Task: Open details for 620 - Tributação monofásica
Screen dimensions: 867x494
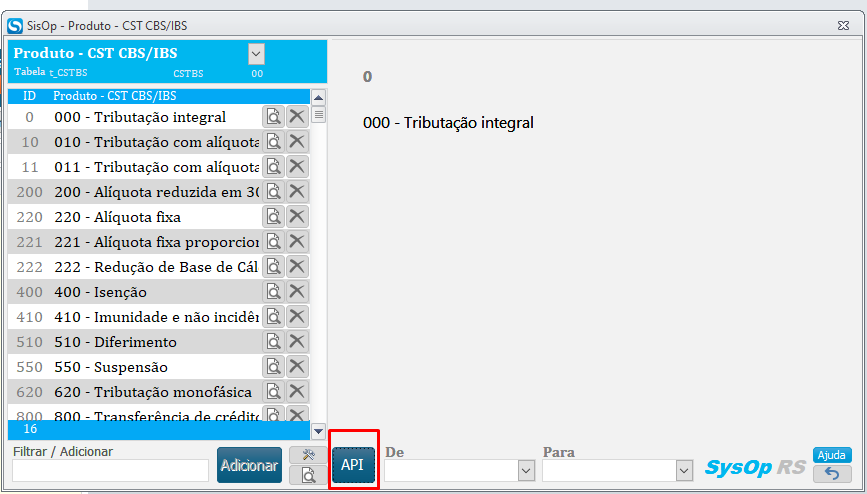Action: (x=273, y=392)
